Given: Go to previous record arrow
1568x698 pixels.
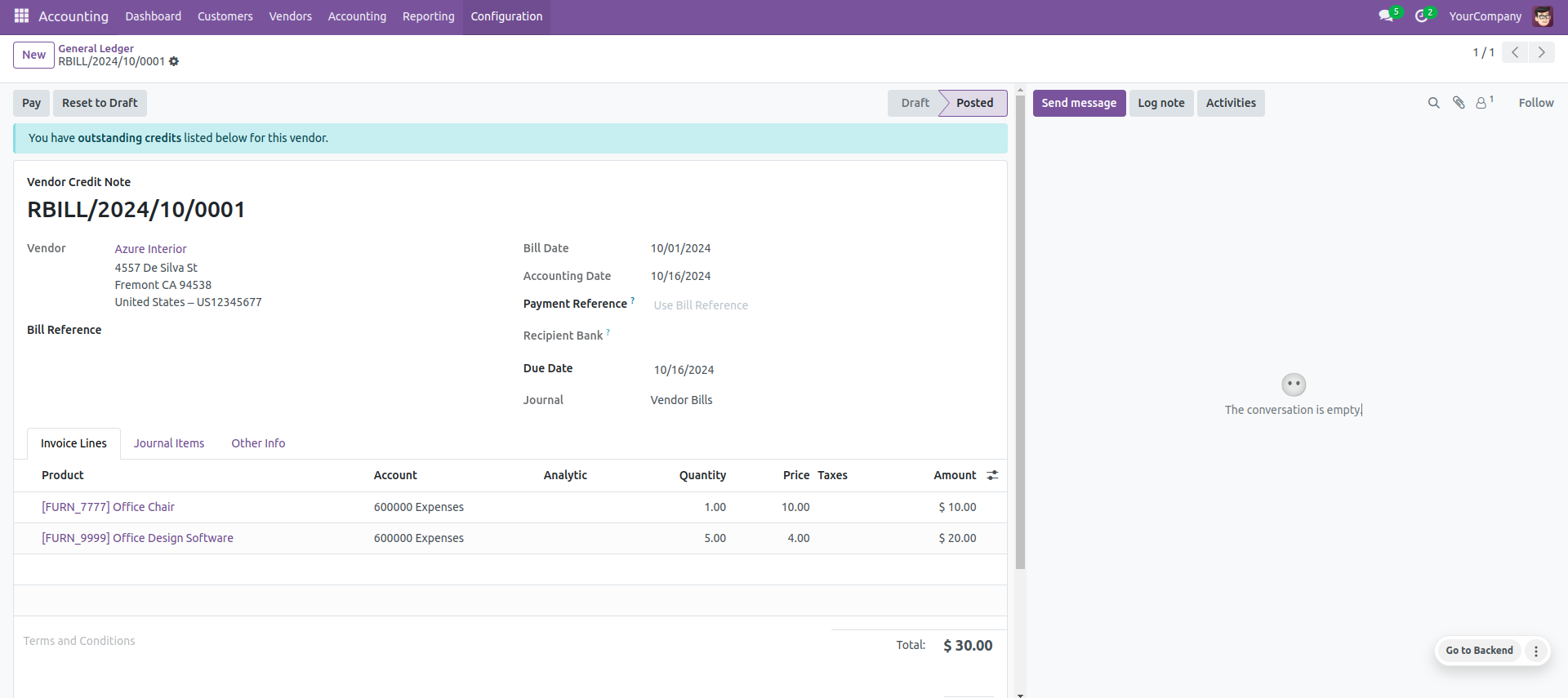Looking at the screenshot, I should click(x=1515, y=52).
